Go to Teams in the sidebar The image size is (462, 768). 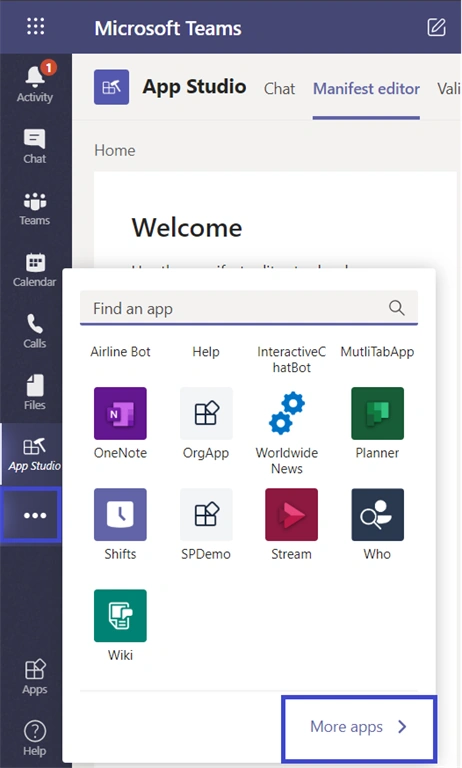click(x=35, y=209)
